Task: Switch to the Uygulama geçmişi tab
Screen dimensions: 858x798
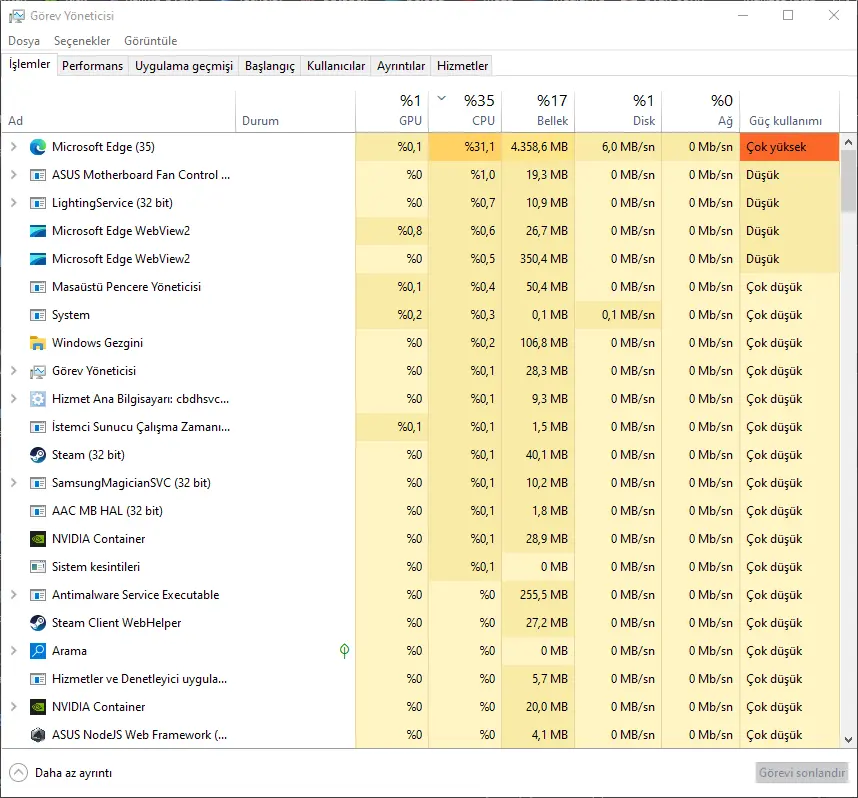Action: click(184, 66)
